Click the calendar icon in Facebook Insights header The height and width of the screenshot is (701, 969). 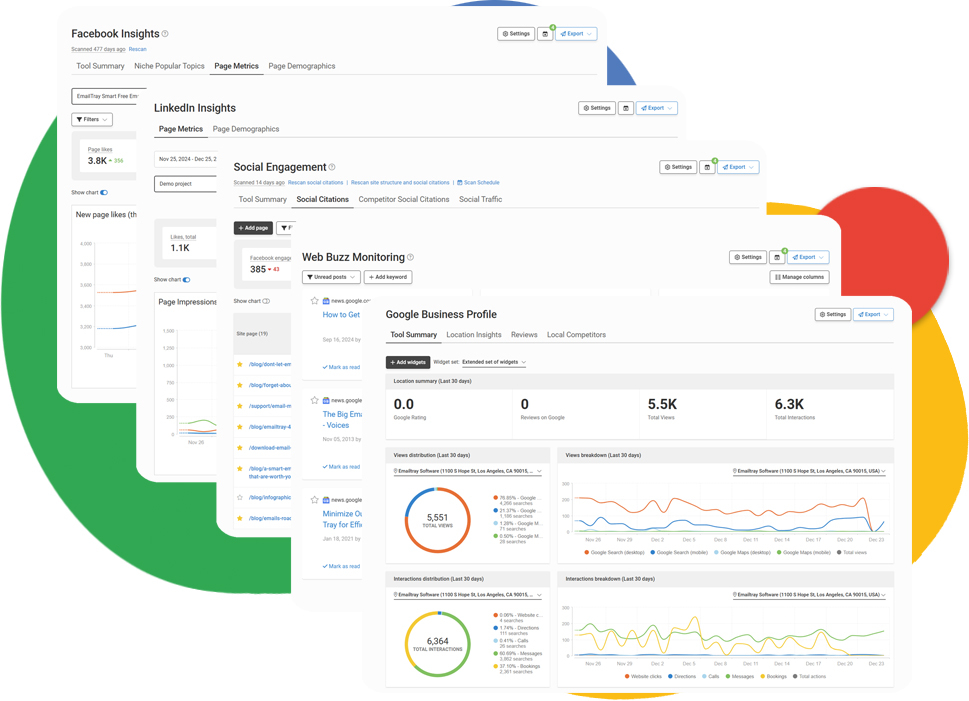click(x=545, y=34)
